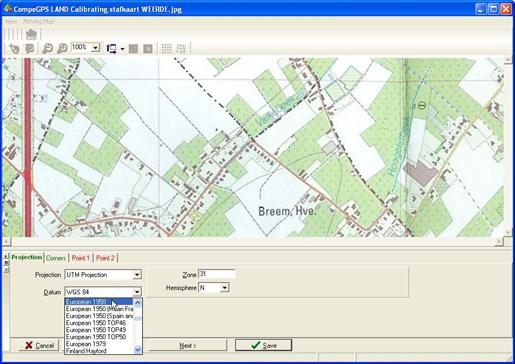Viewport: 515px width, 364px height.
Task: Click the second pointer tool beside hand tool
Action: tap(30, 49)
